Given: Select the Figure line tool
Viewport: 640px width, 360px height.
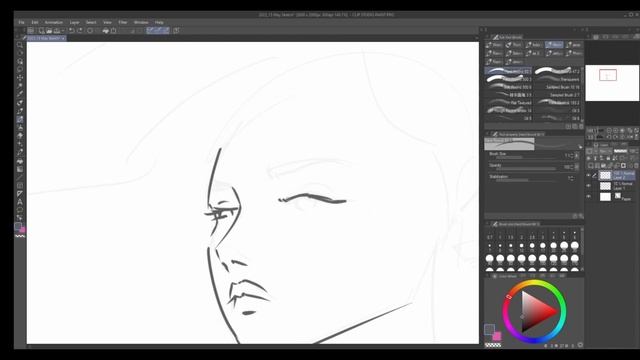Looking at the screenshot, I should click(x=20, y=178).
